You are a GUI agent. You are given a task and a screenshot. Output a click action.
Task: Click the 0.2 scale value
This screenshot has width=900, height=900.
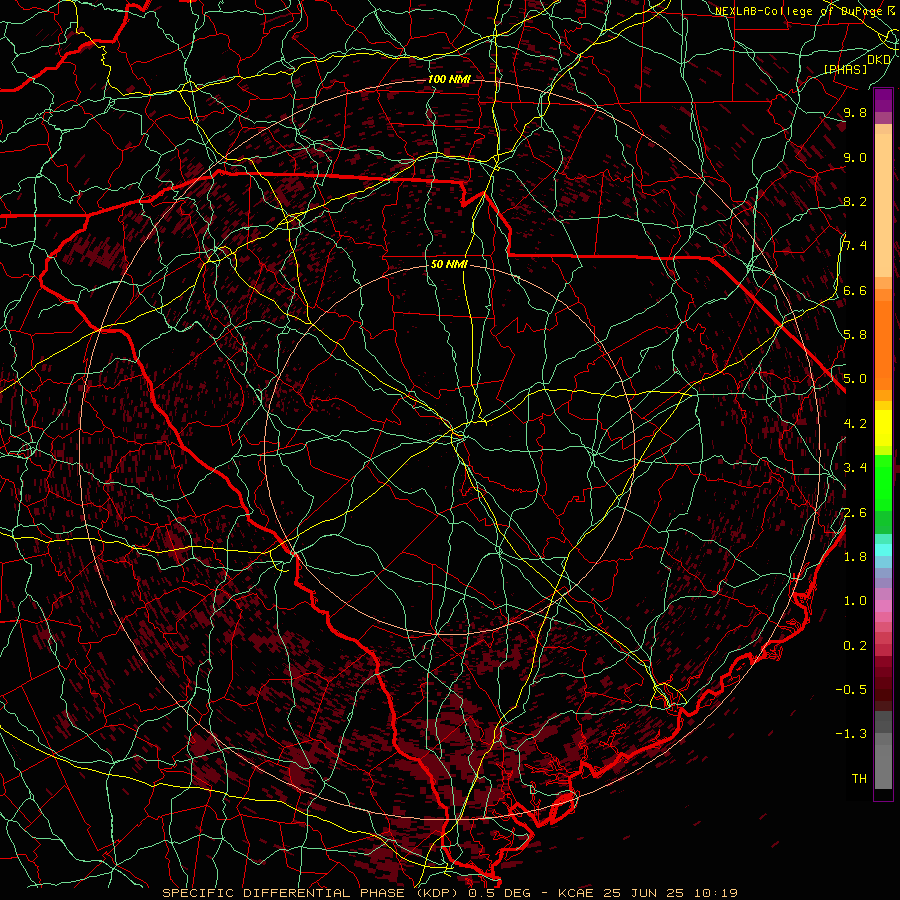point(855,646)
